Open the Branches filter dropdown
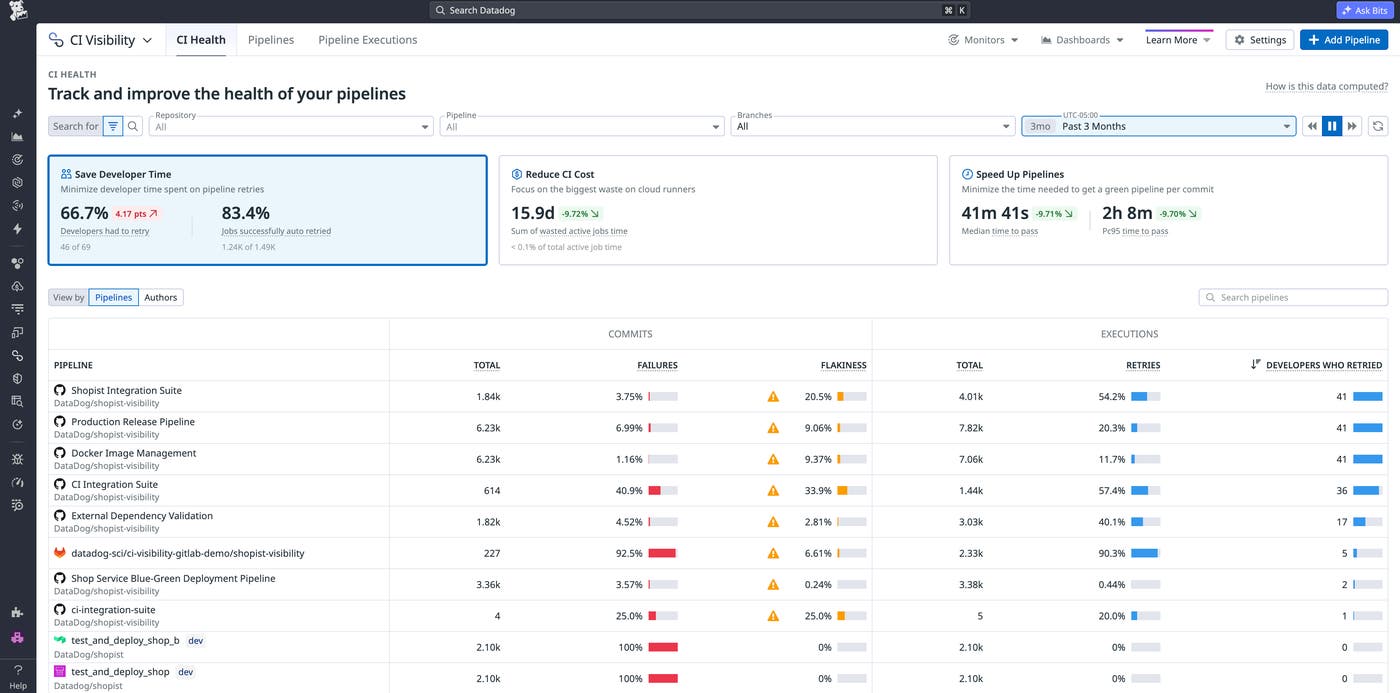 pyautogui.click(x=873, y=126)
